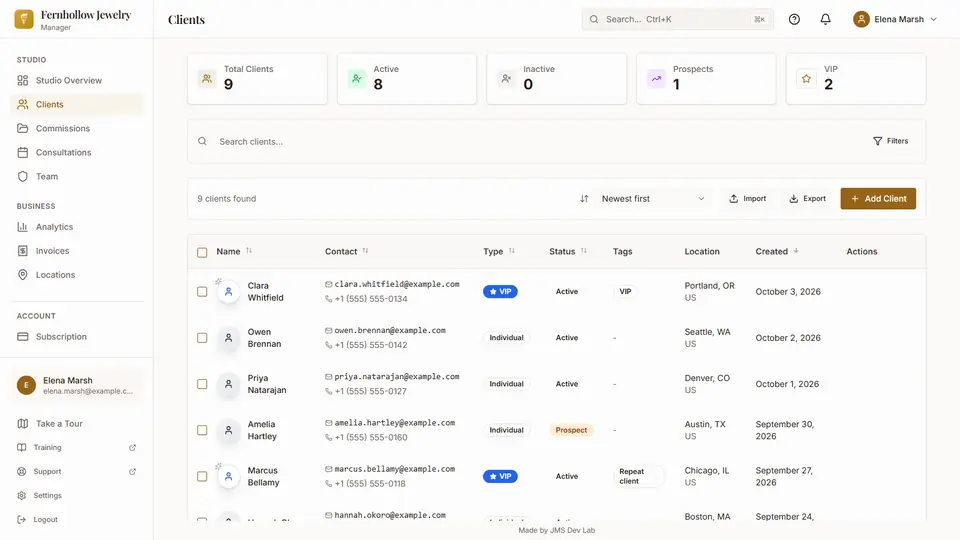Click Logout
This screenshot has width=960, height=540.
(77, 519)
